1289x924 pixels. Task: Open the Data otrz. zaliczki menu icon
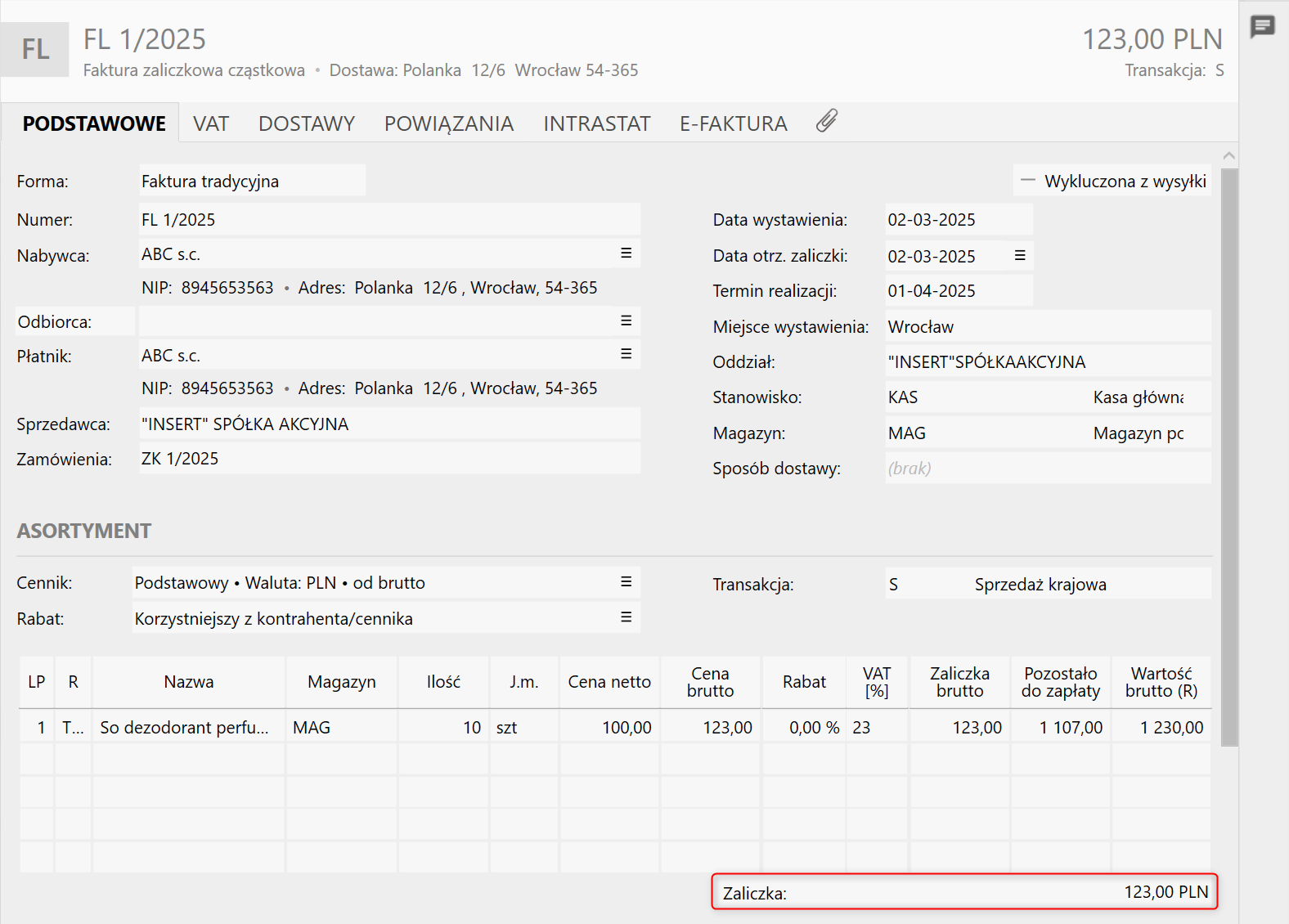pos(1020,255)
